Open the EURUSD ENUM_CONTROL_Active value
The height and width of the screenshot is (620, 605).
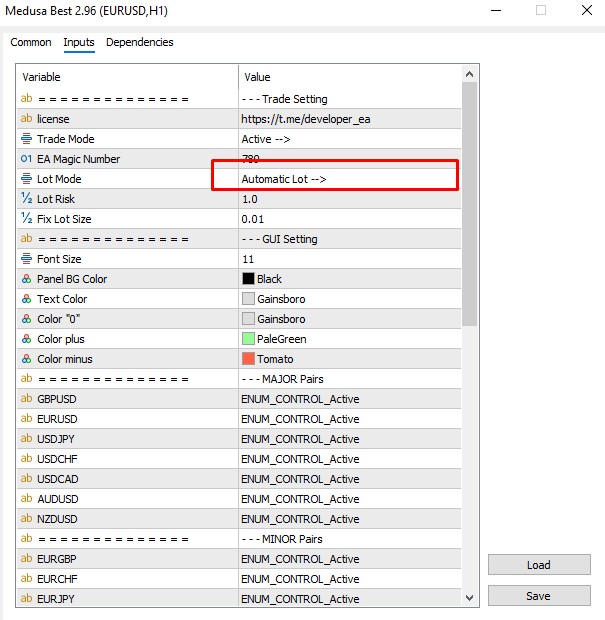350,419
